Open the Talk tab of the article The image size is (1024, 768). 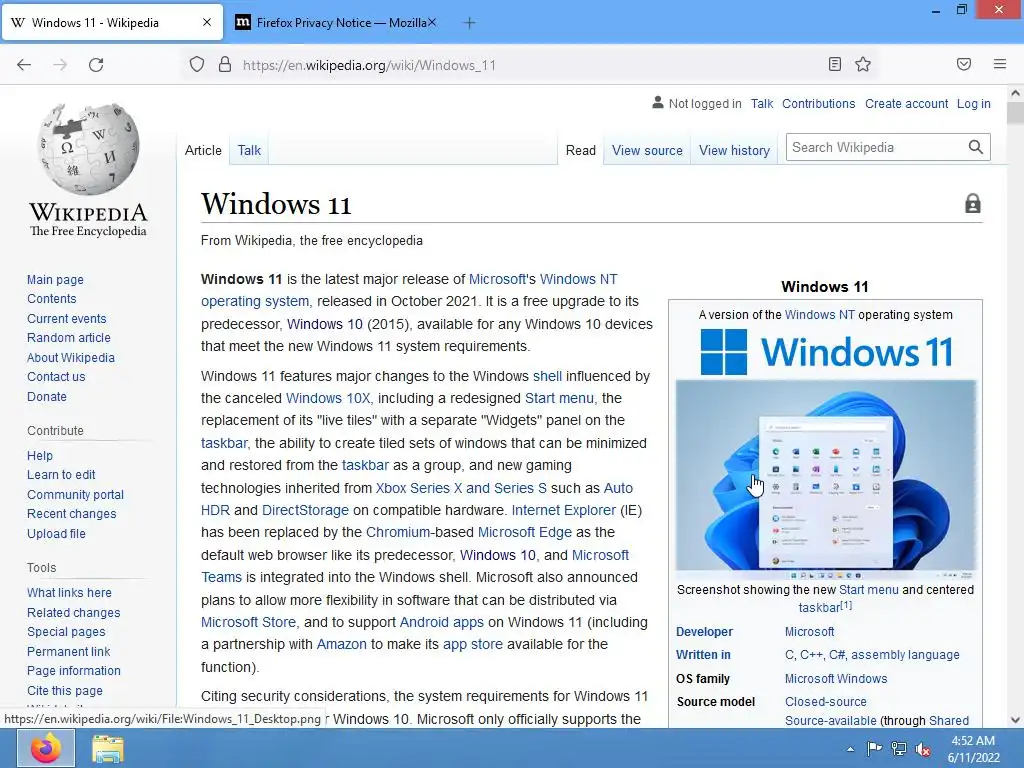click(x=249, y=150)
